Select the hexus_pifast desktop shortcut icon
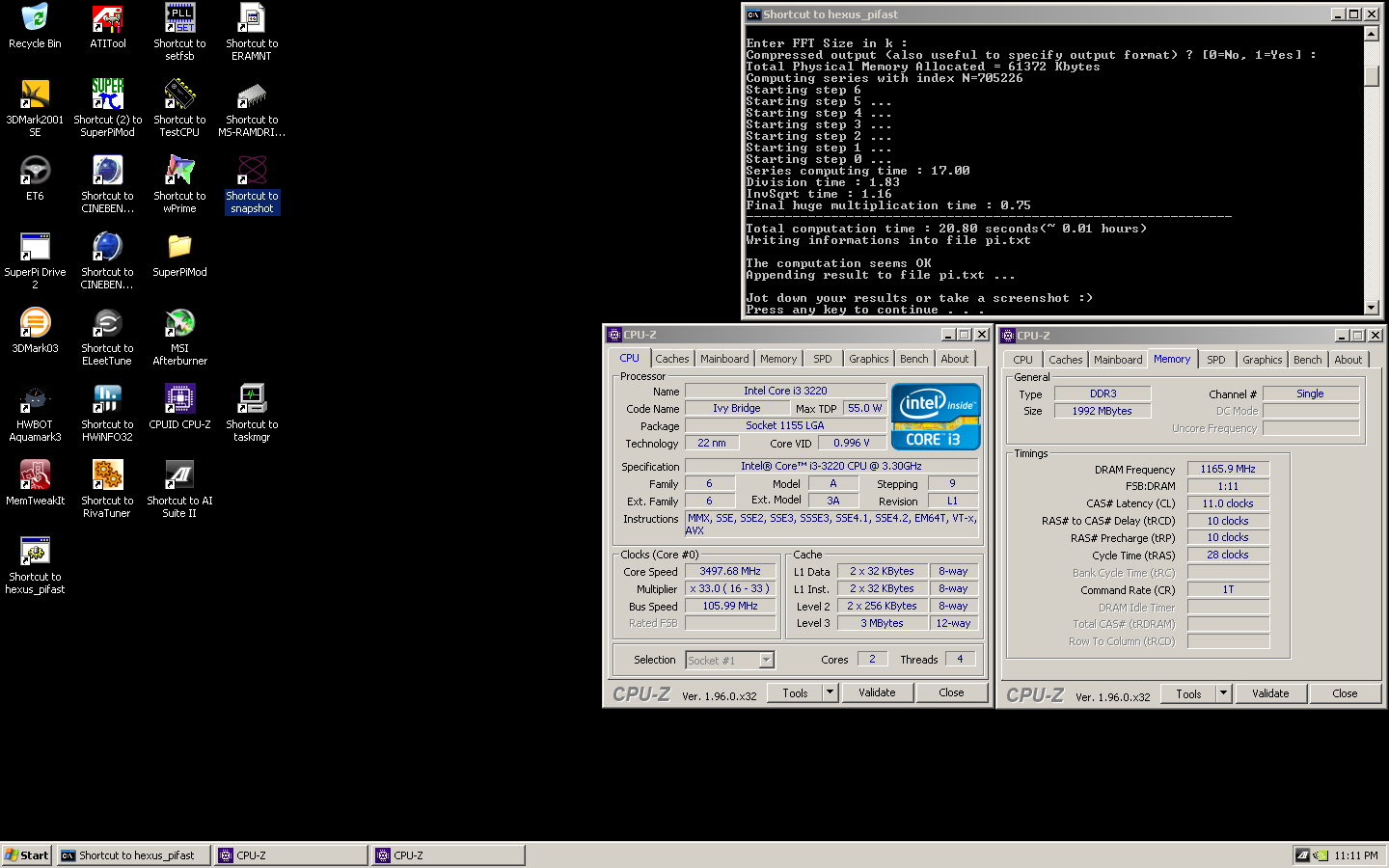The image size is (1389, 868). [x=35, y=566]
